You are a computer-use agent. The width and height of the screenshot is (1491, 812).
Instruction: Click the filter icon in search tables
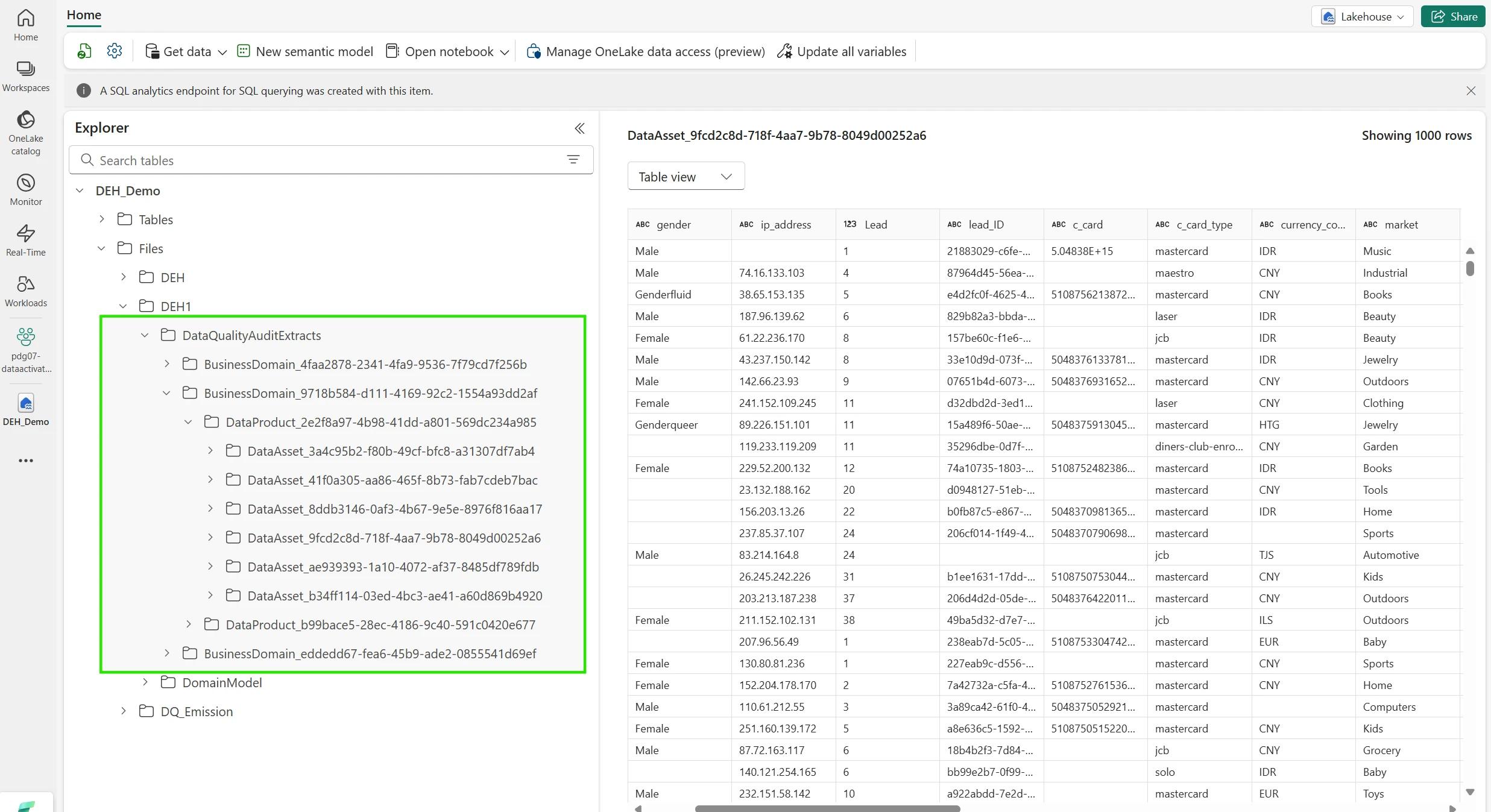(573, 160)
